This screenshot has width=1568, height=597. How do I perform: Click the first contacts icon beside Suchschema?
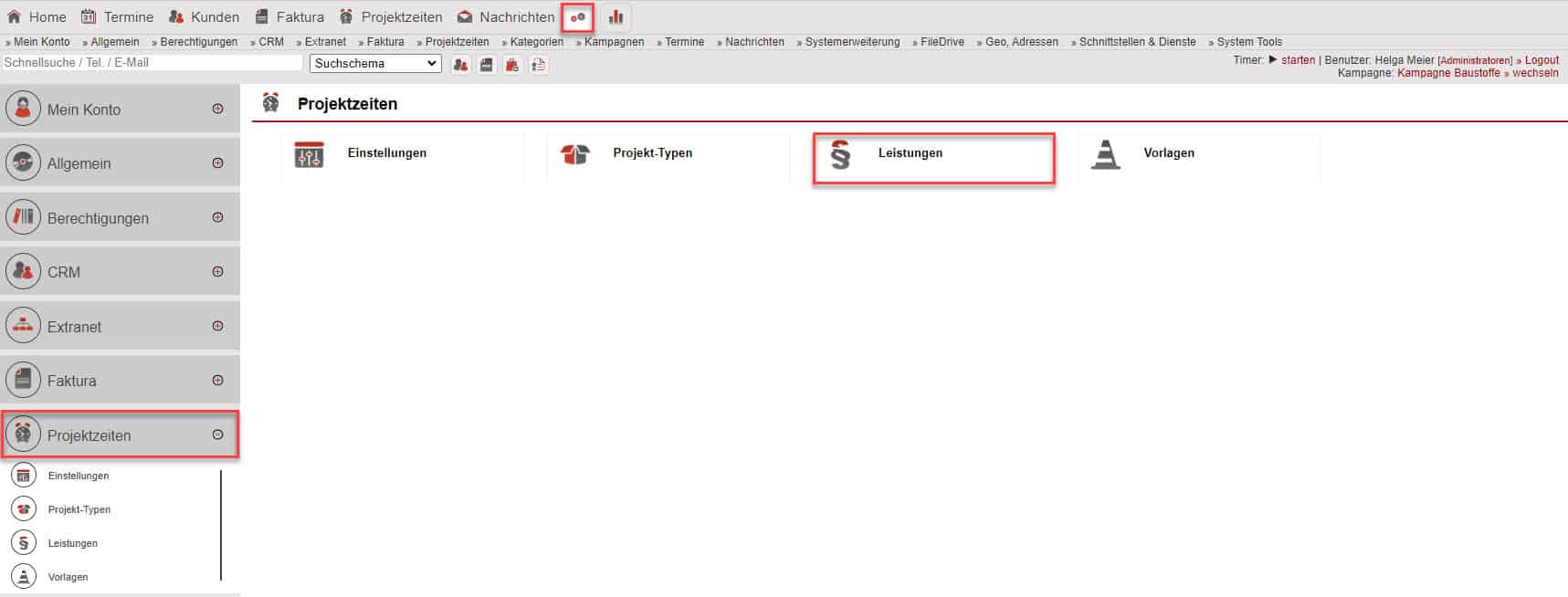click(x=460, y=64)
